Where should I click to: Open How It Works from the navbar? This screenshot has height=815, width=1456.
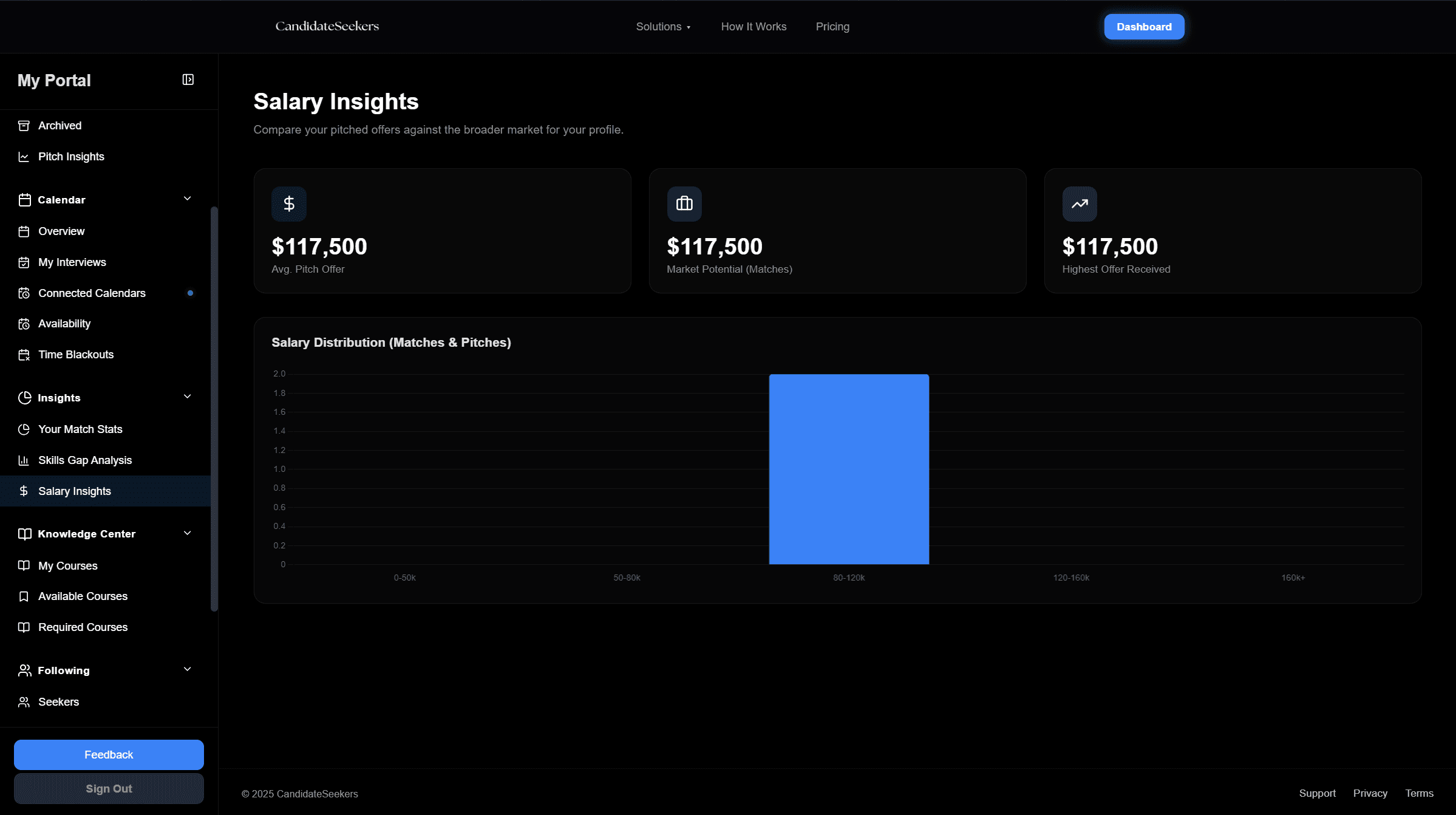point(754,27)
